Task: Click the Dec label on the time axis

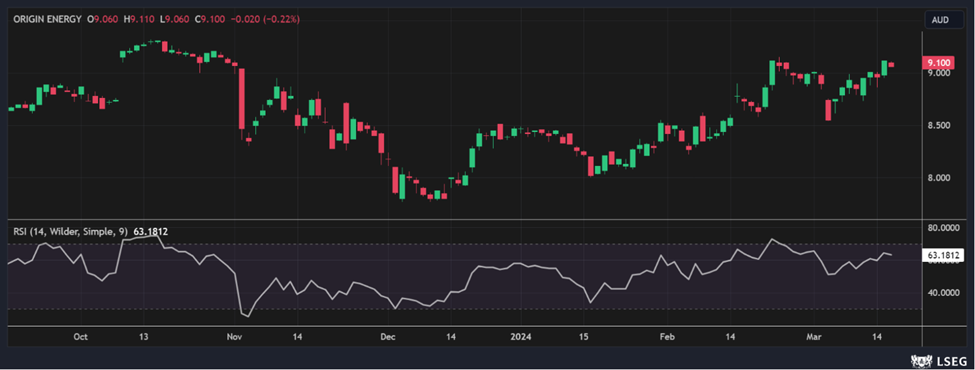Action: 387,337
